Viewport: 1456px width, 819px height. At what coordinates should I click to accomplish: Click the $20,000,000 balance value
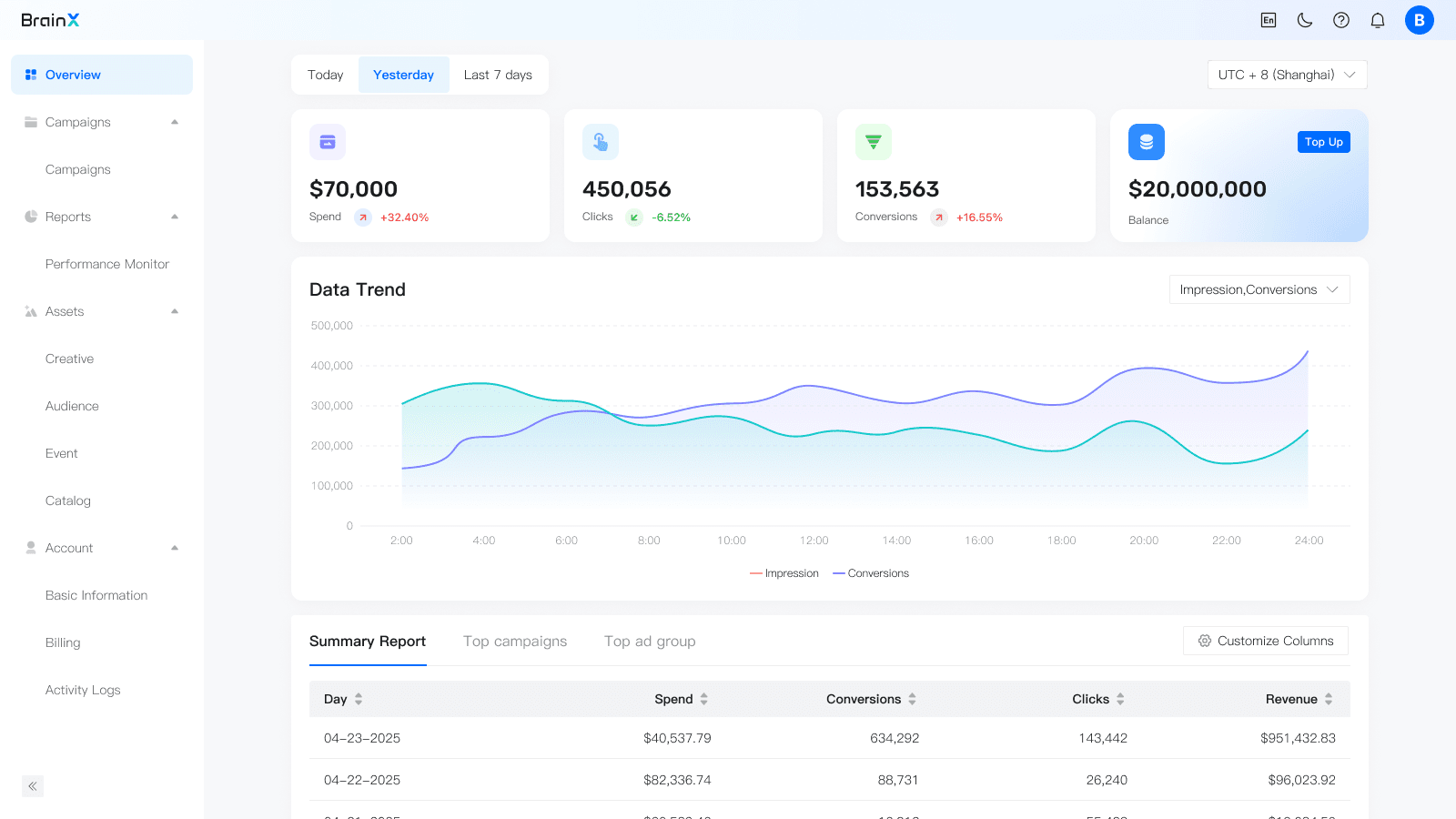click(1198, 189)
